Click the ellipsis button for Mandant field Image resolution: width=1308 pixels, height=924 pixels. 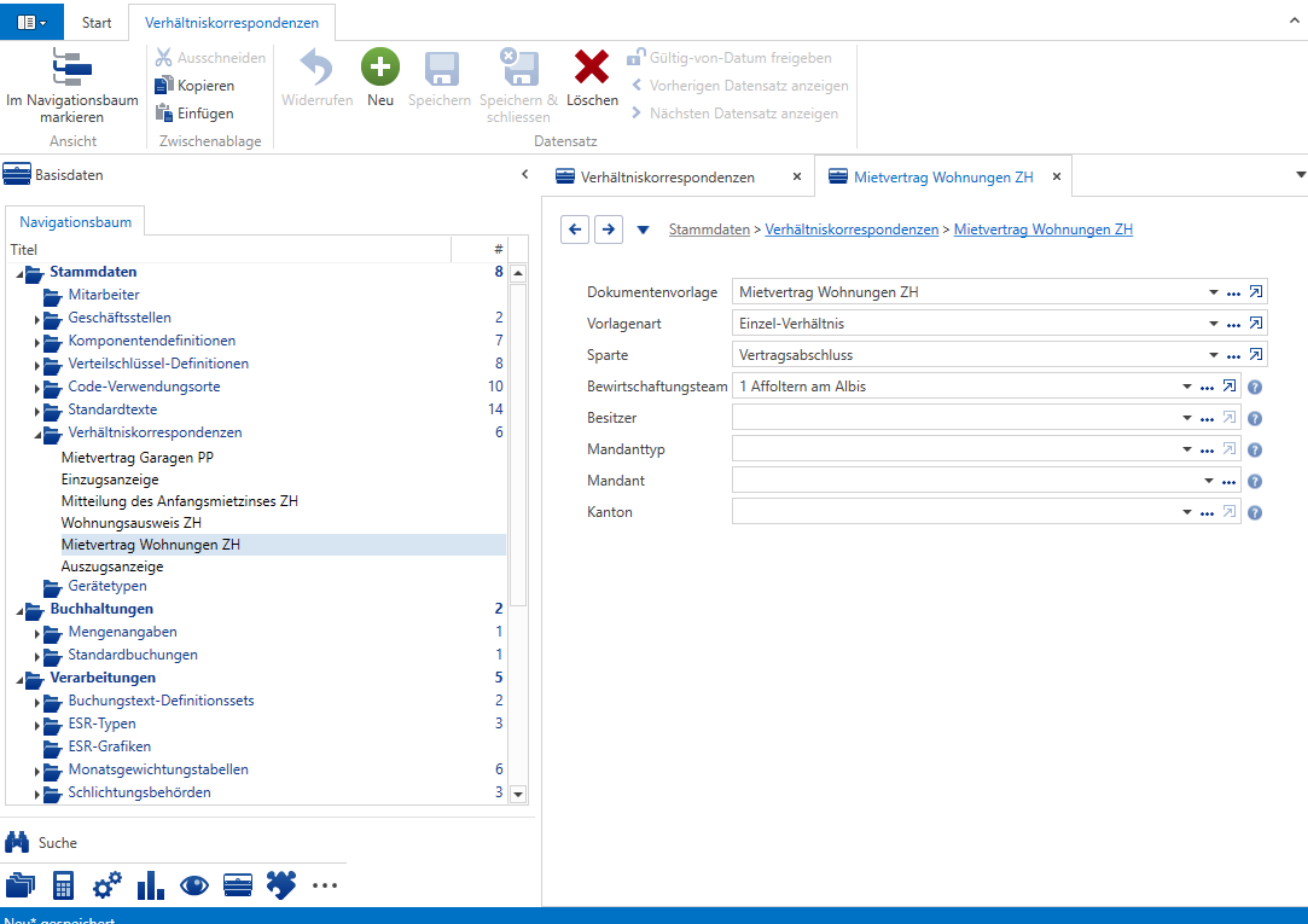pos(1229,481)
